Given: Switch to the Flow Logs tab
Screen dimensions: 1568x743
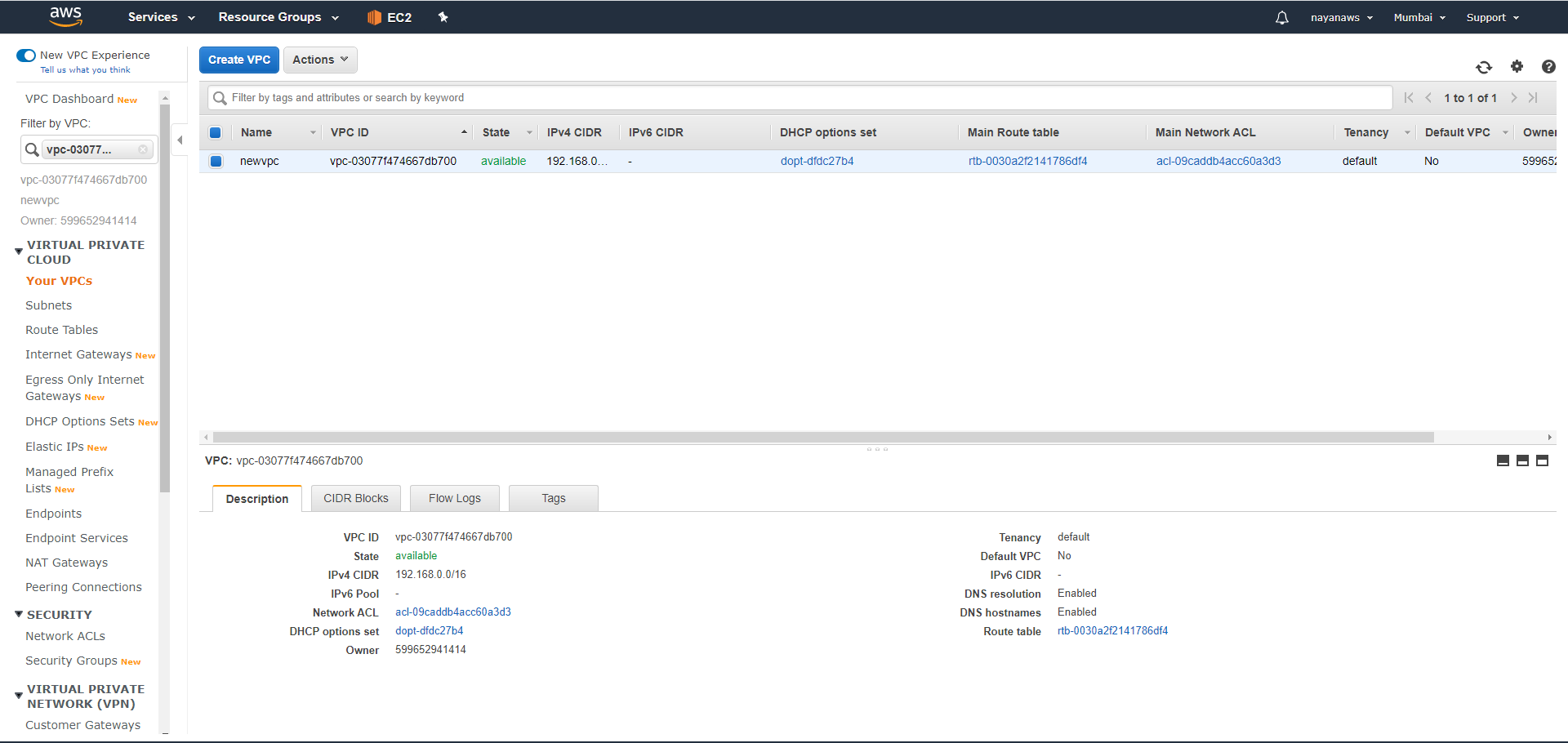Looking at the screenshot, I should coord(454,498).
